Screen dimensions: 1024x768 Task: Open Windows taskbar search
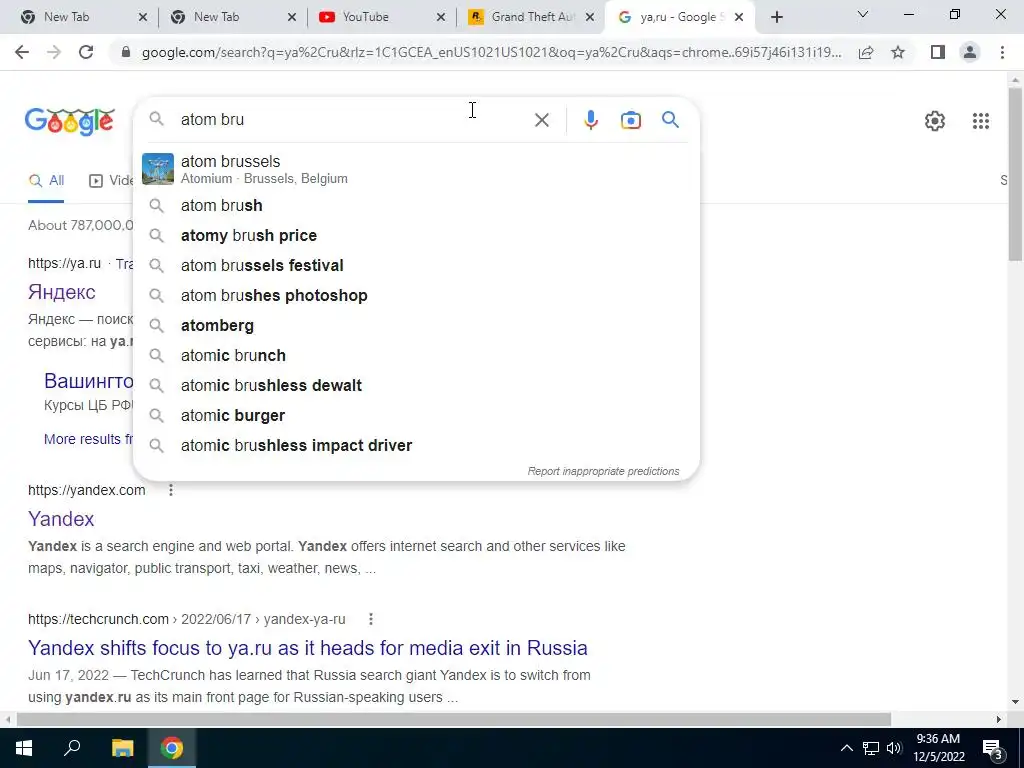pos(72,748)
